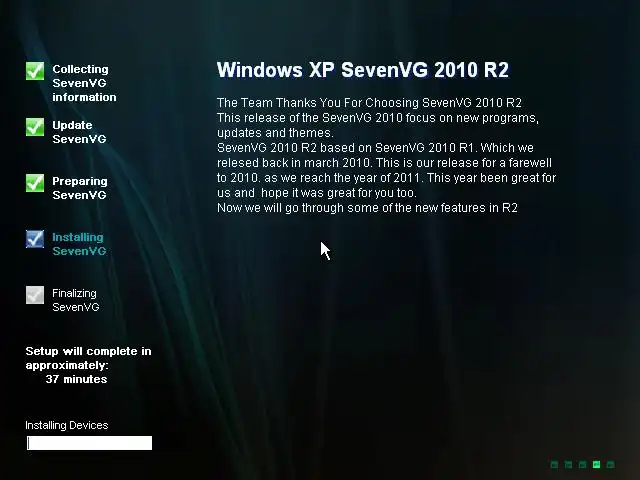The image size is (640, 480).
Task: Click the blue checkbox beside Installing SevenVG
Action: click(35, 239)
